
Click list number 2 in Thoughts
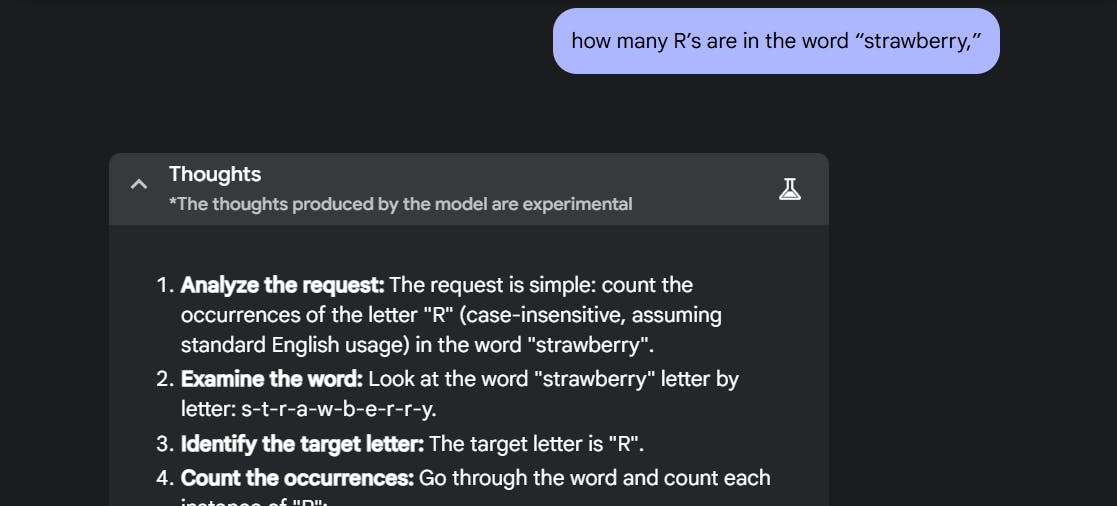[165, 379]
